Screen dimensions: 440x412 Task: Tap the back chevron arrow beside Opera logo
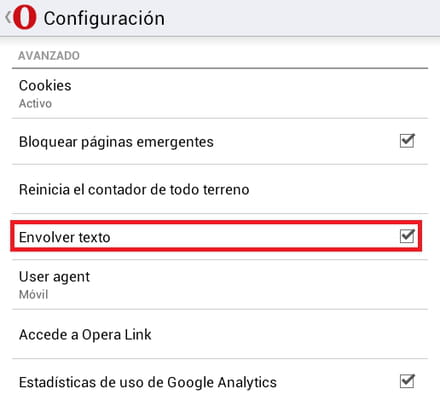8,17
